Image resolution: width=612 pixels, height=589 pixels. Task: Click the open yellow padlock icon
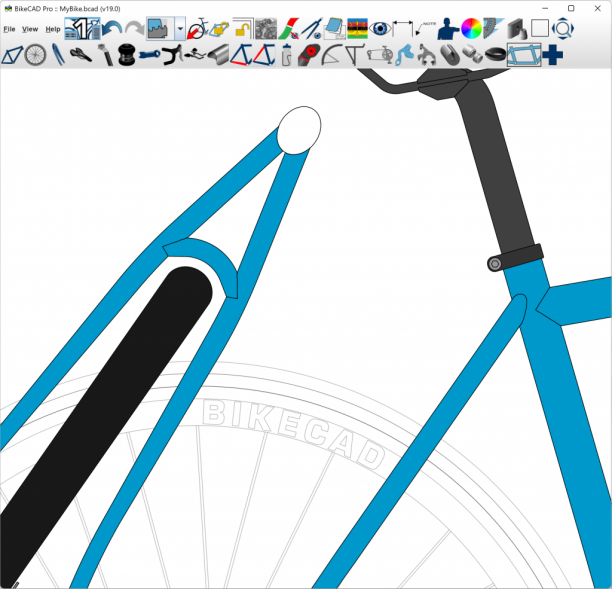click(243, 28)
